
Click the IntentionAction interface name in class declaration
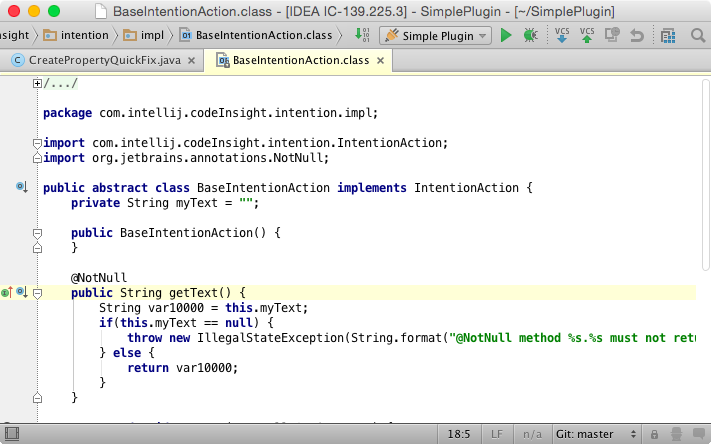pos(466,188)
